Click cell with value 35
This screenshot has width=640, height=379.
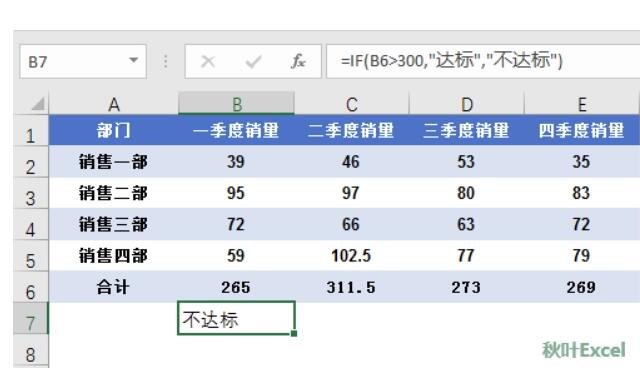pos(582,162)
